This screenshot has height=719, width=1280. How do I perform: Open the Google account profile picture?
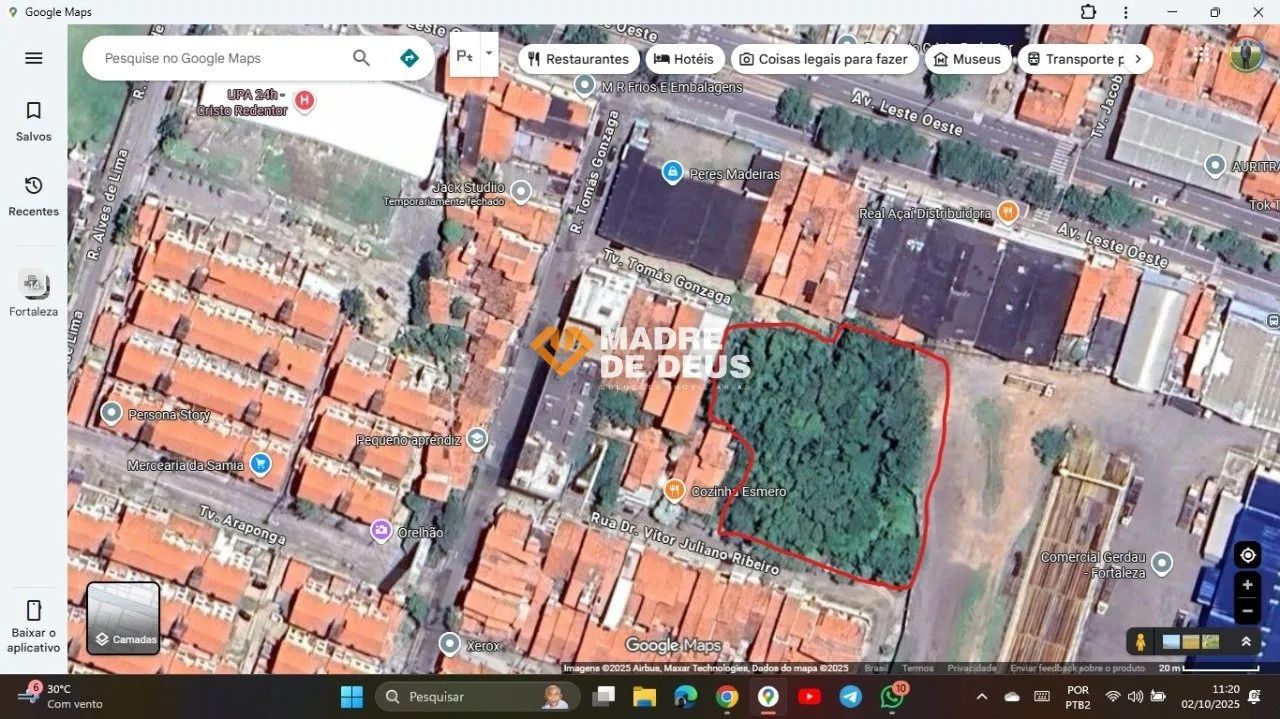pyautogui.click(x=1246, y=54)
